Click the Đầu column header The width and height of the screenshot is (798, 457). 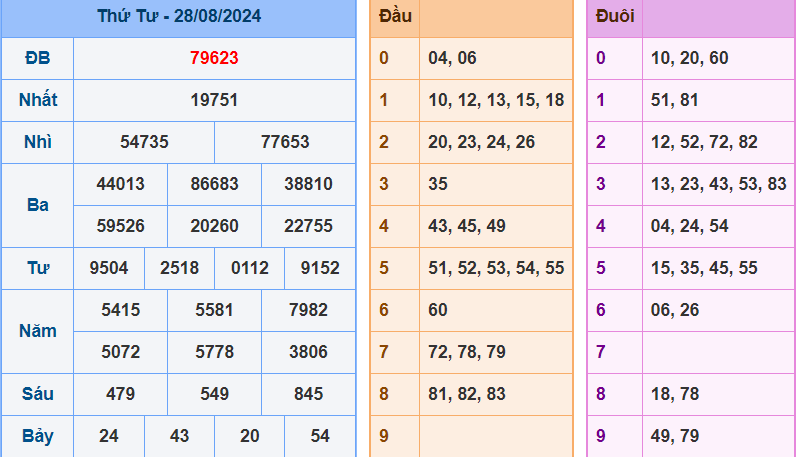[x=395, y=16]
